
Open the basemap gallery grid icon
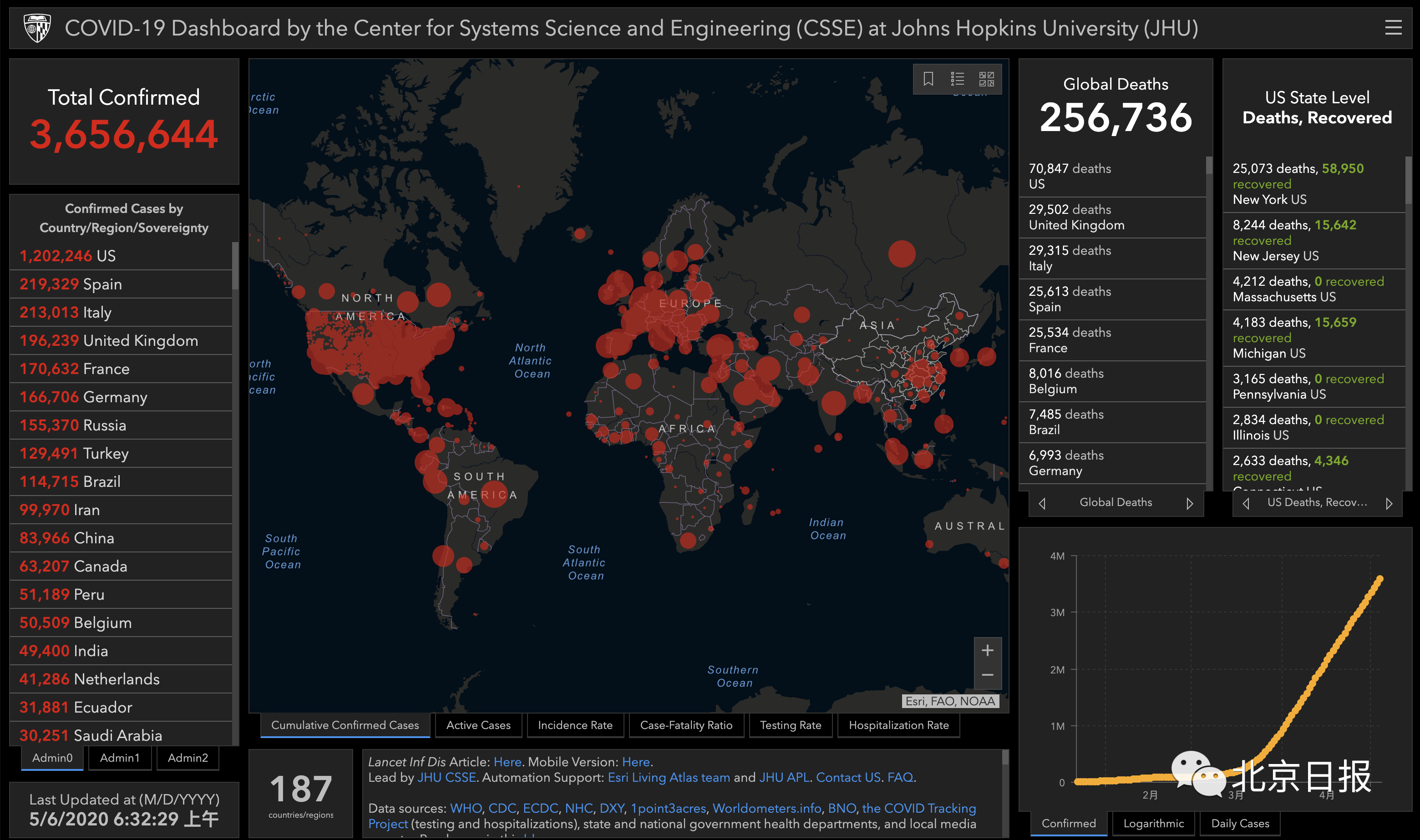coord(986,79)
